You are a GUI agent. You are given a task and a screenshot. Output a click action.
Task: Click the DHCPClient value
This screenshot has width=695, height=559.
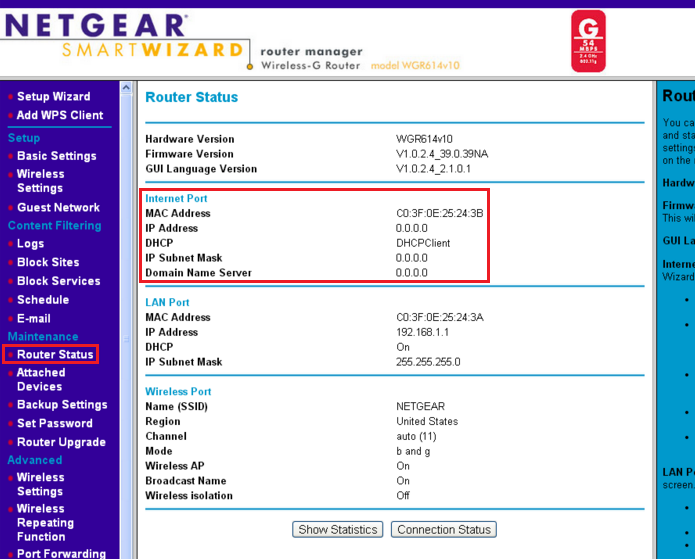(x=423, y=243)
